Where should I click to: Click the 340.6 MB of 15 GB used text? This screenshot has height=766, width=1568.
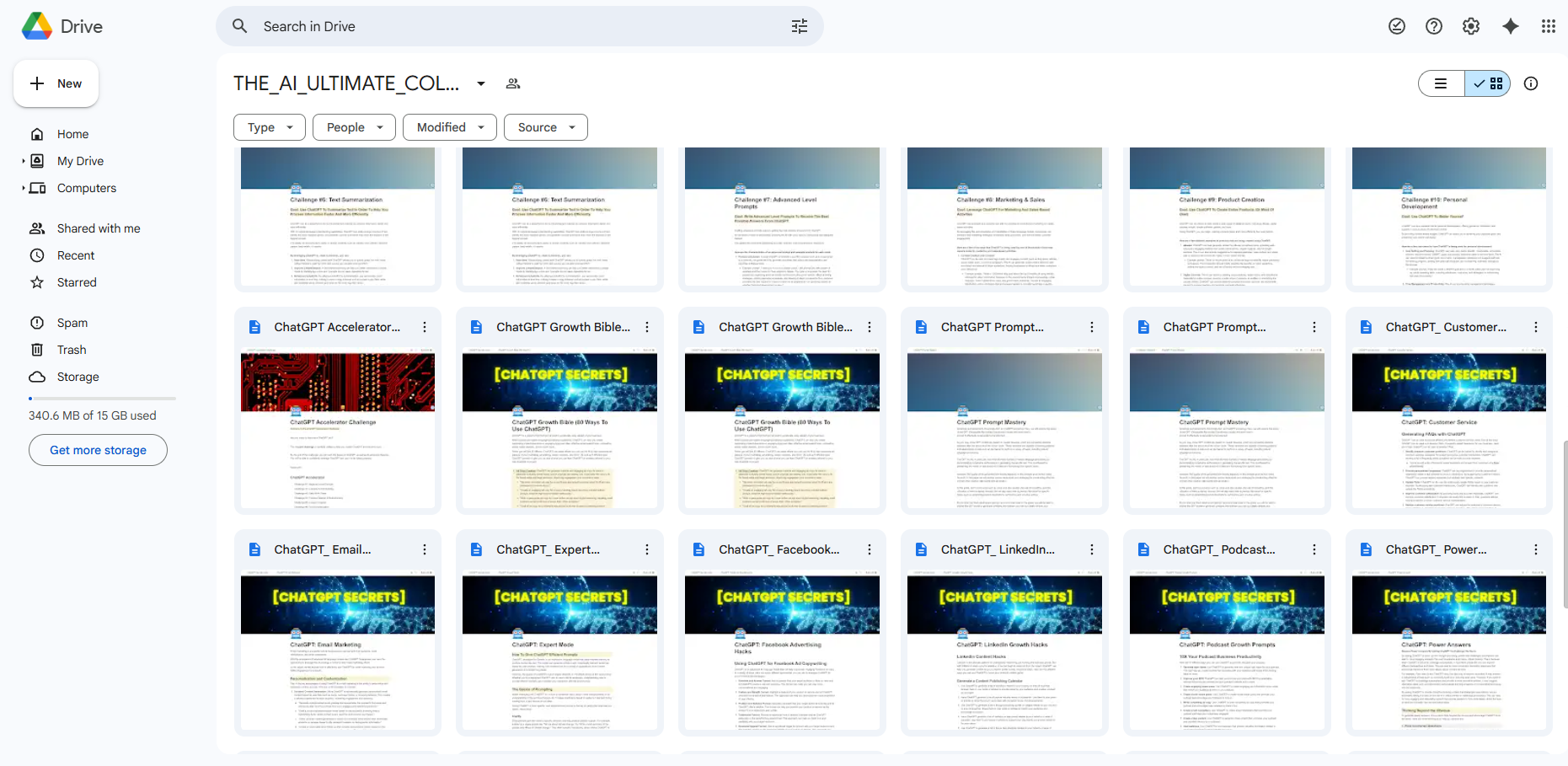pyautogui.click(x=93, y=415)
